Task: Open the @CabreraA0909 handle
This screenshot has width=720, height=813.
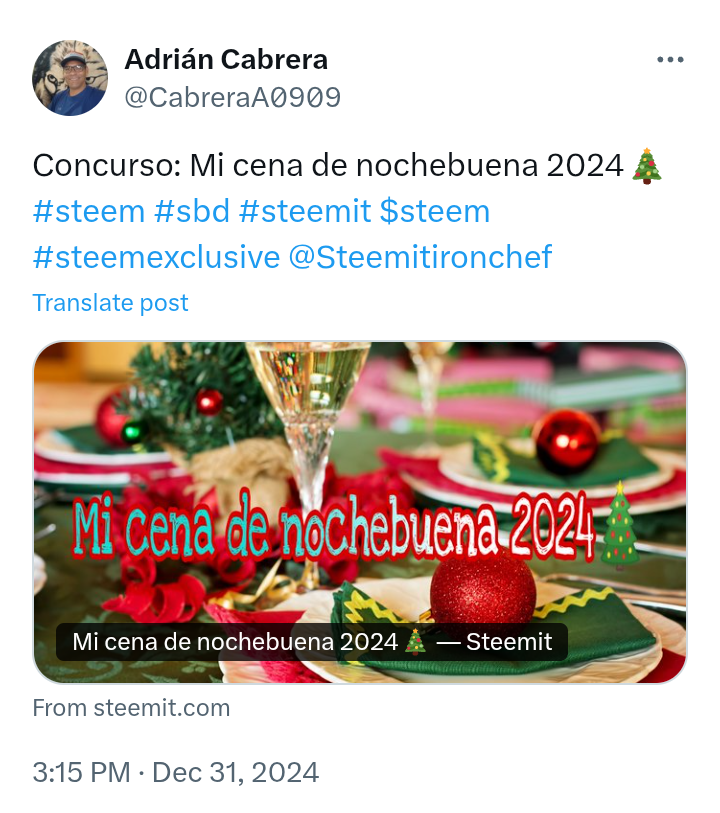Action: tap(232, 97)
